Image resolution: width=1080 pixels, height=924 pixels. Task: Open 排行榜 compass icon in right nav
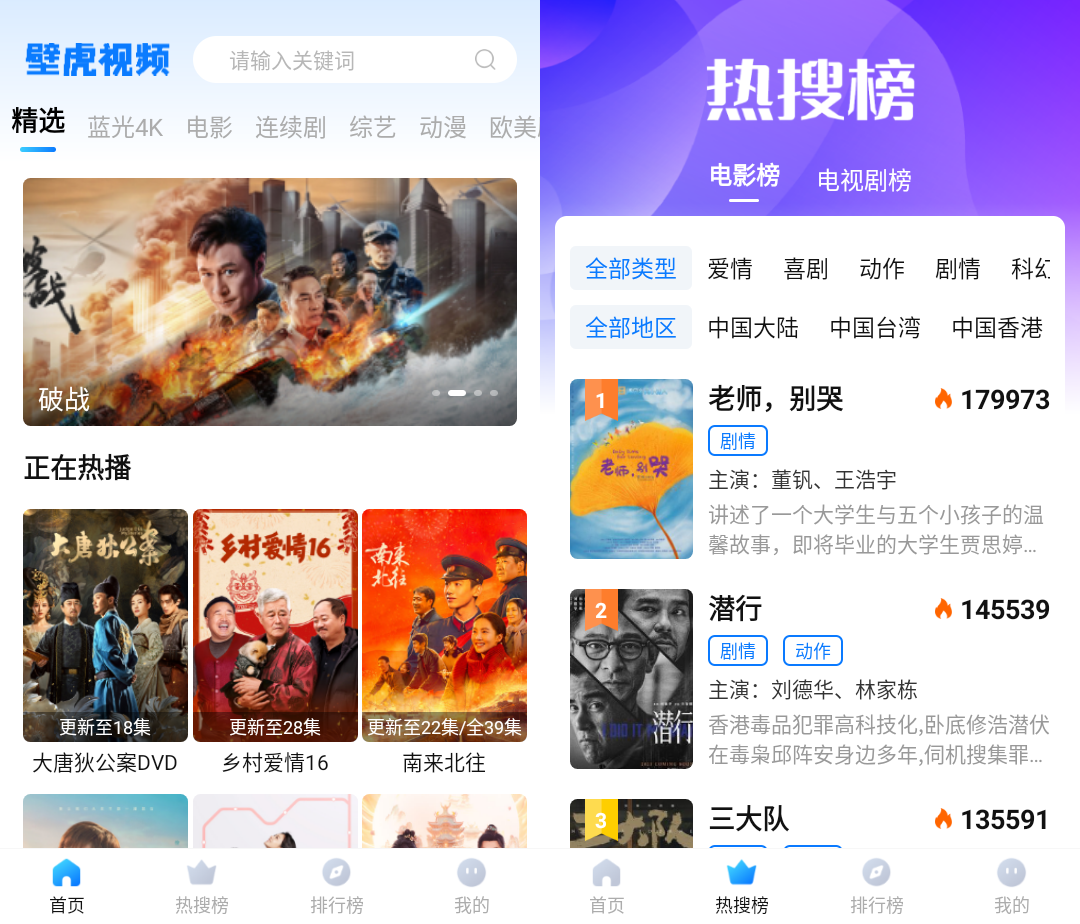(x=877, y=873)
